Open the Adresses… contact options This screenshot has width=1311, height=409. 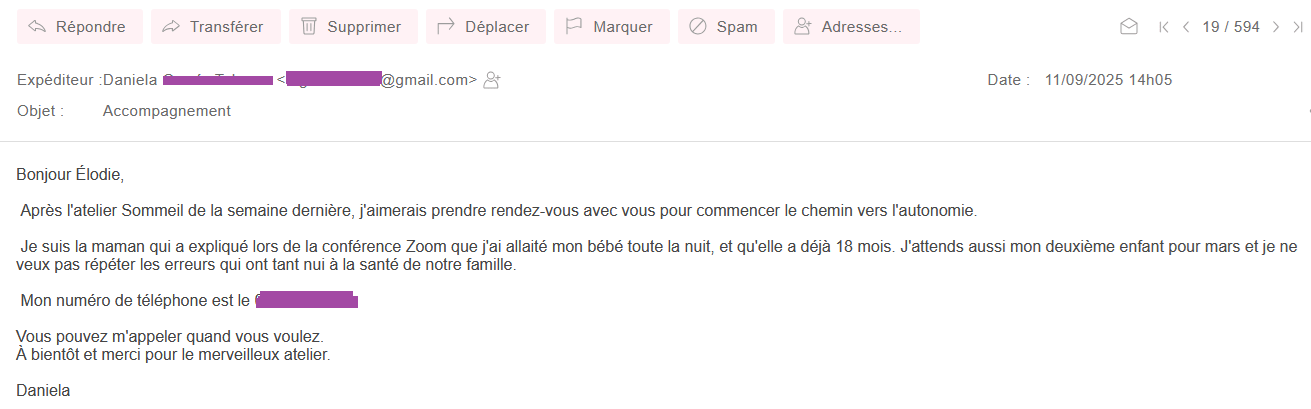pos(851,27)
